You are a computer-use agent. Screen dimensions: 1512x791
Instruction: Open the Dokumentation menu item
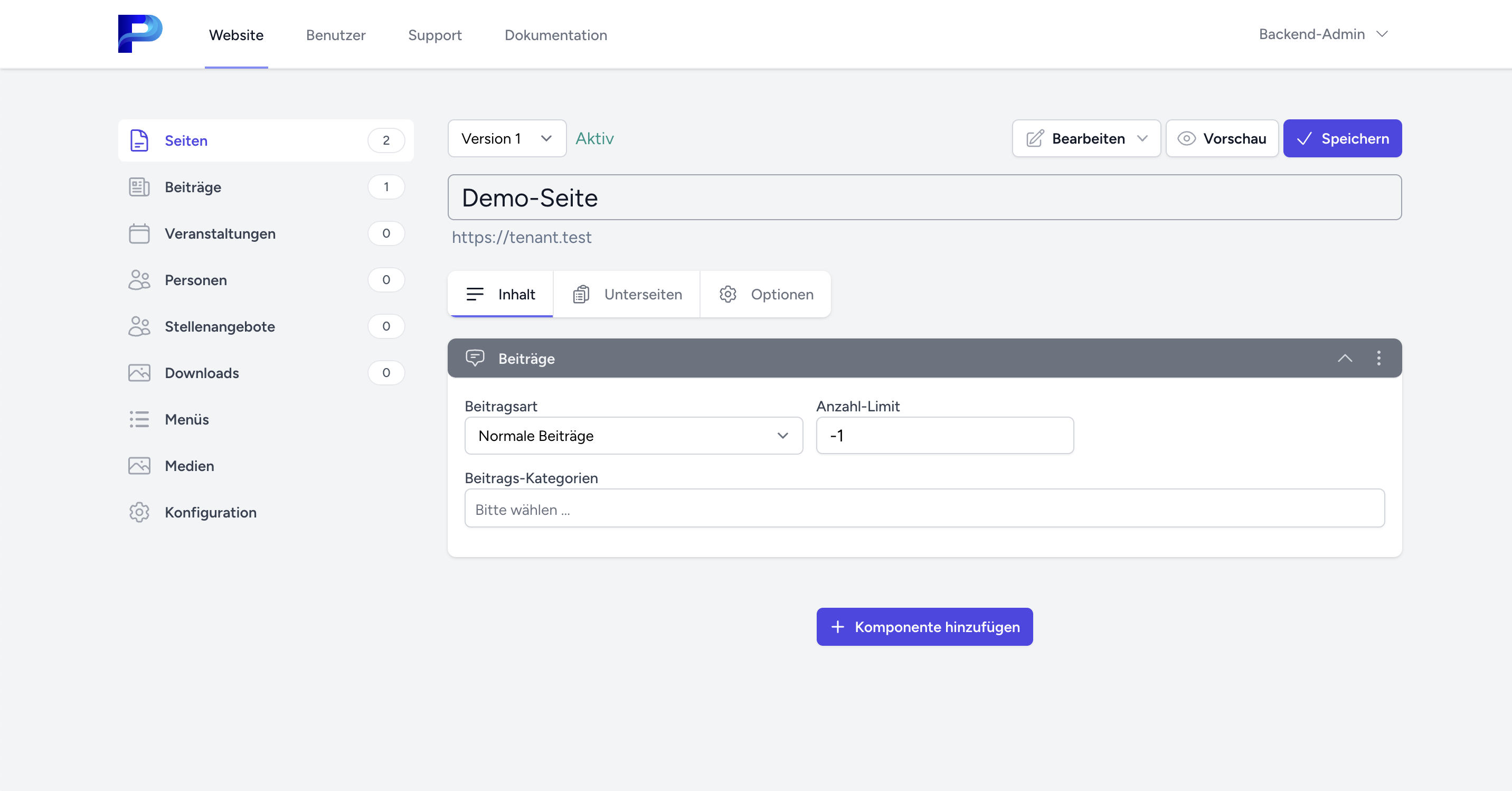coord(555,35)
